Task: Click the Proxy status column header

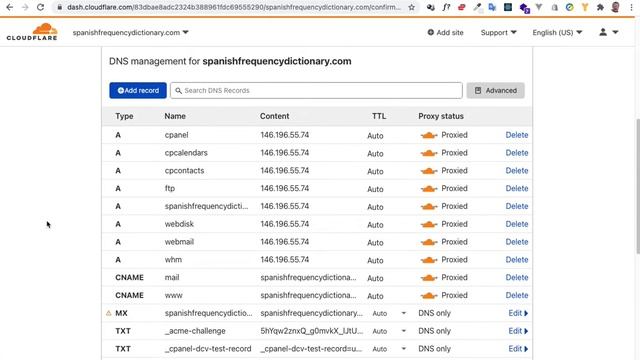Action: pos(441,116)
